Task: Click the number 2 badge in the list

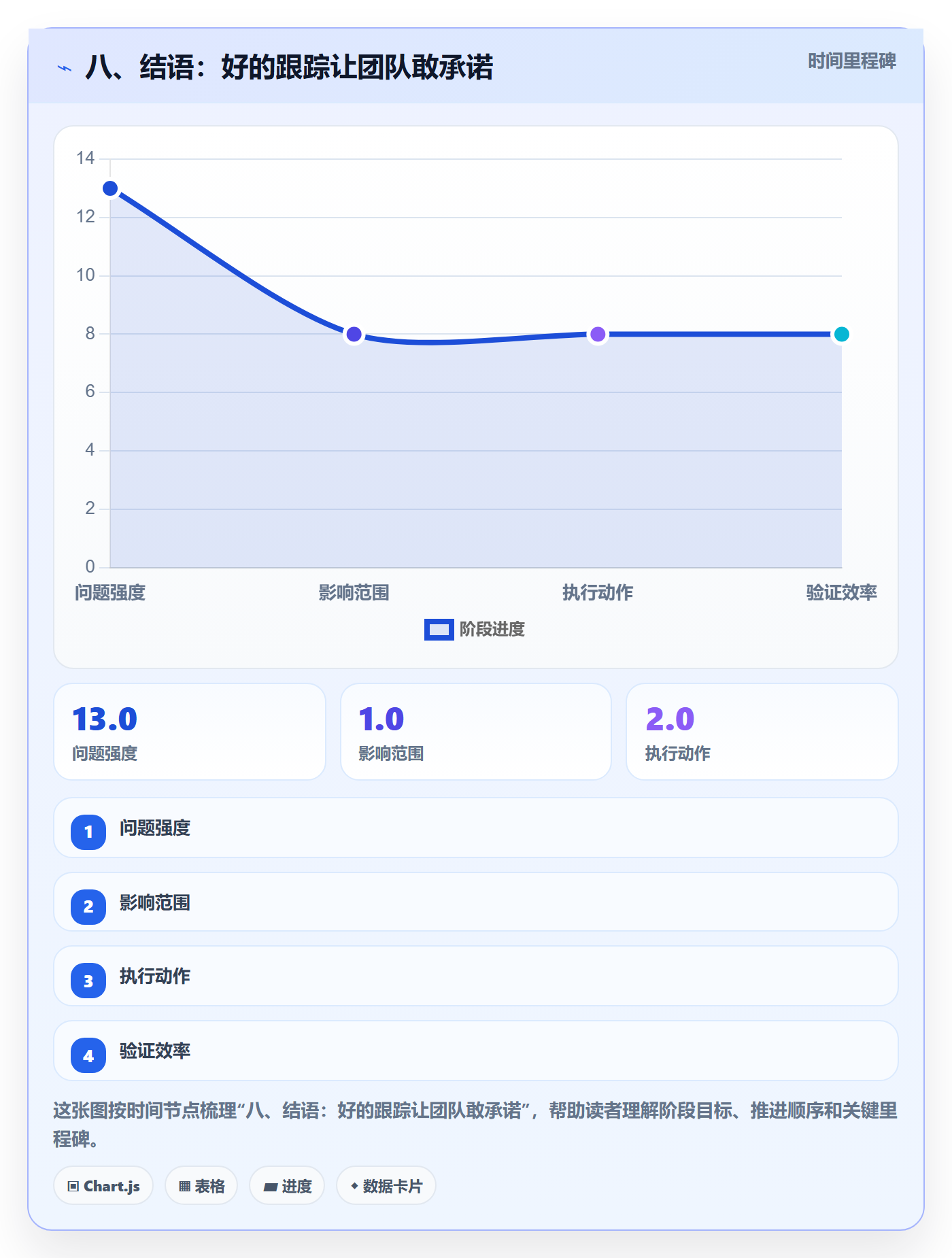Action: (x=88, y=906)
